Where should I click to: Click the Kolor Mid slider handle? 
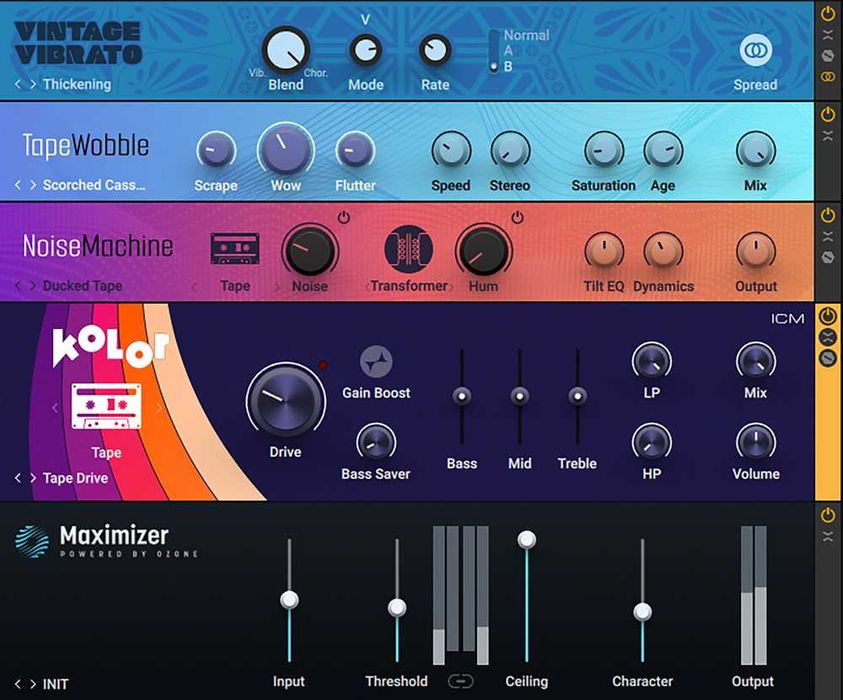point(520,396)
